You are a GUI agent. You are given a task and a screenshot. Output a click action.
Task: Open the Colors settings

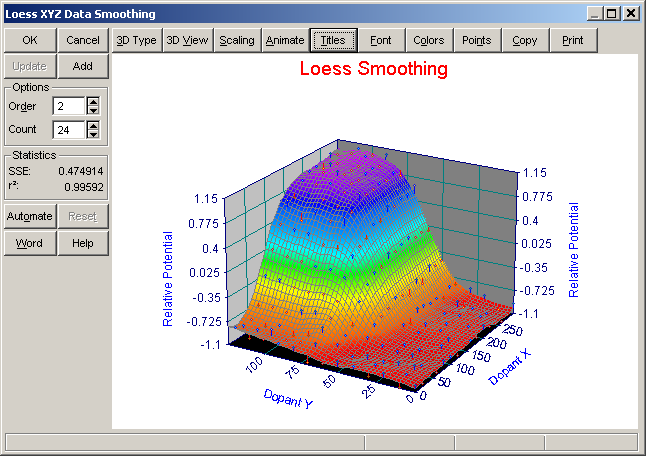pyautogui.click(x=429, y=40)
